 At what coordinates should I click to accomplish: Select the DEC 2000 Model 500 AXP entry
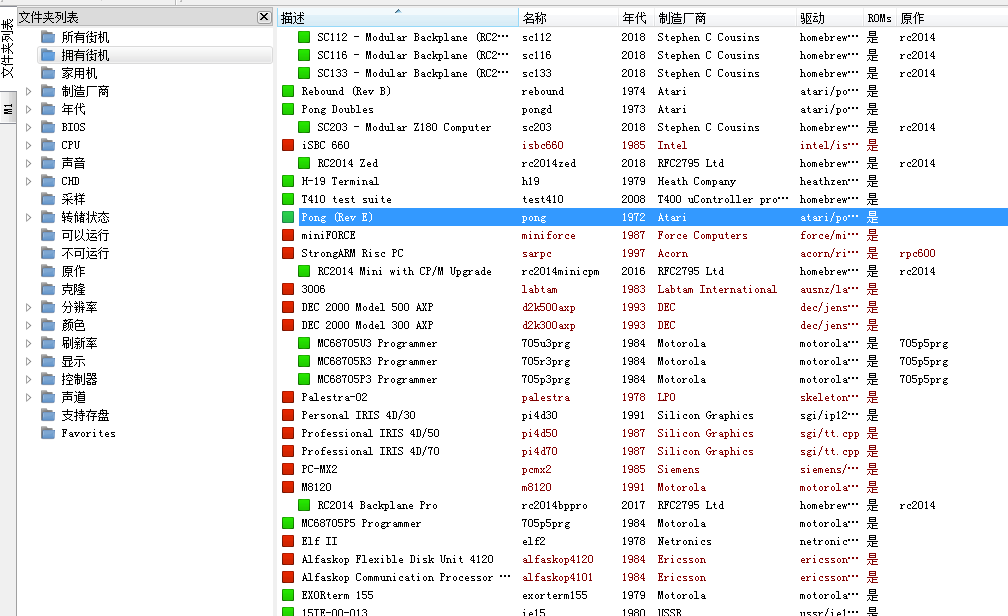[x=367, y=307]
